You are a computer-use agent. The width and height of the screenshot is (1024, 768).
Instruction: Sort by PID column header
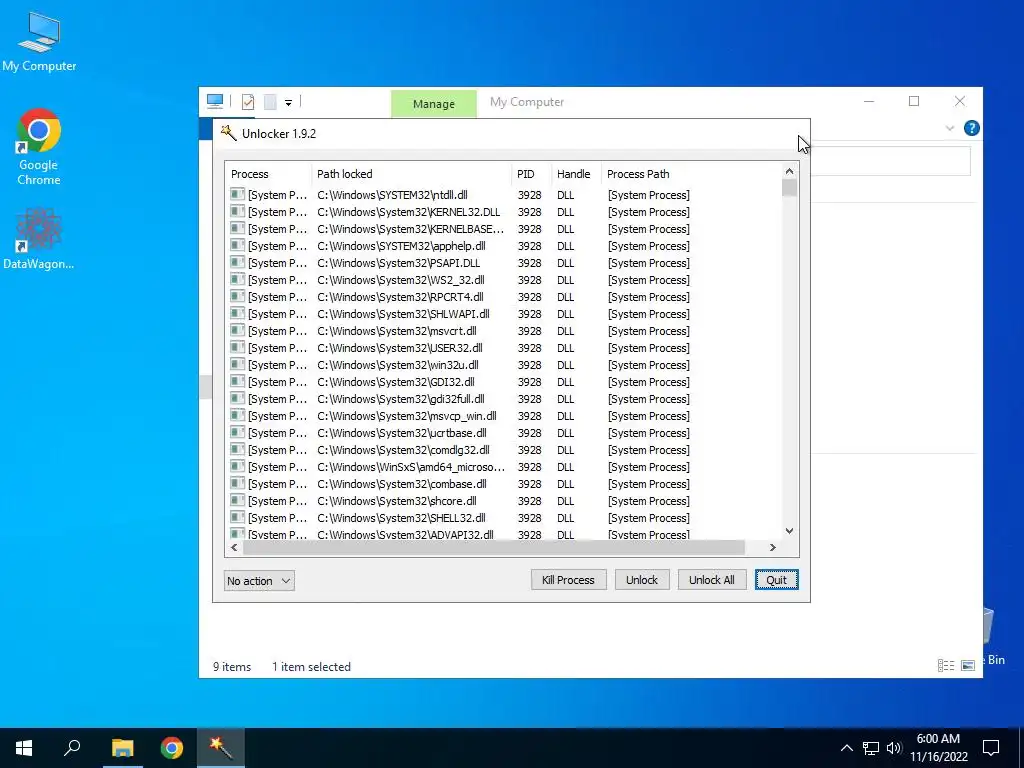click(x=532, y=174)
